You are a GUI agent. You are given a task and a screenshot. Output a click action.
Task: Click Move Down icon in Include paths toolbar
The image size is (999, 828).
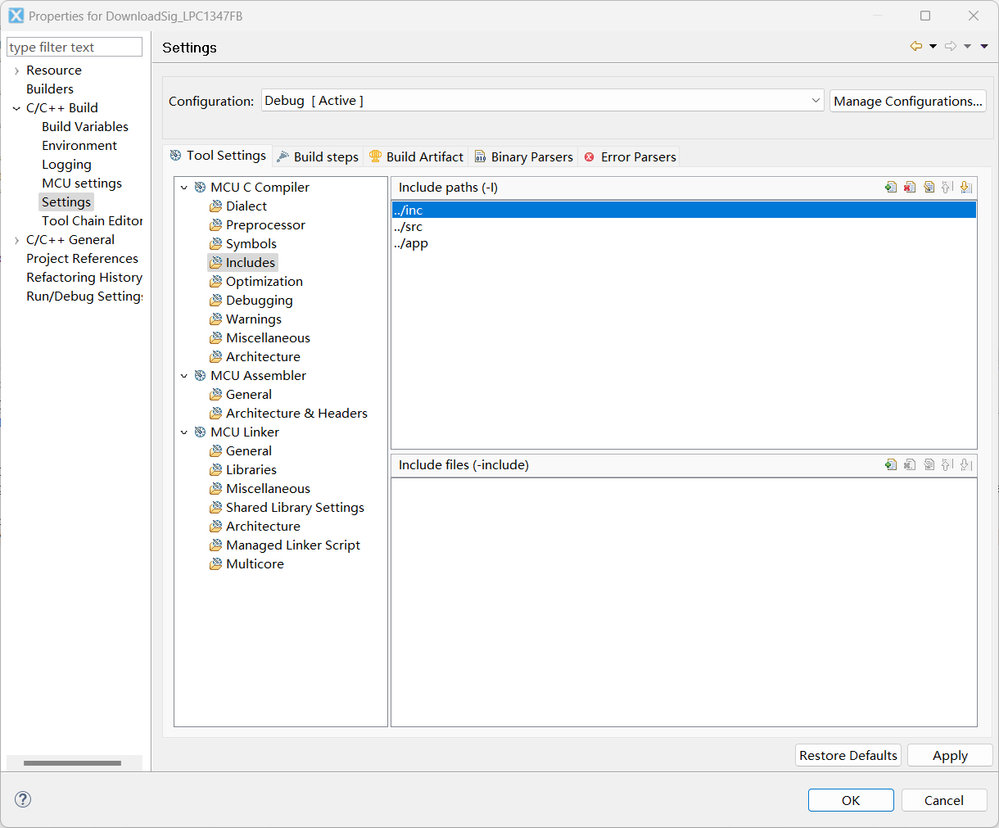point(966,187)
